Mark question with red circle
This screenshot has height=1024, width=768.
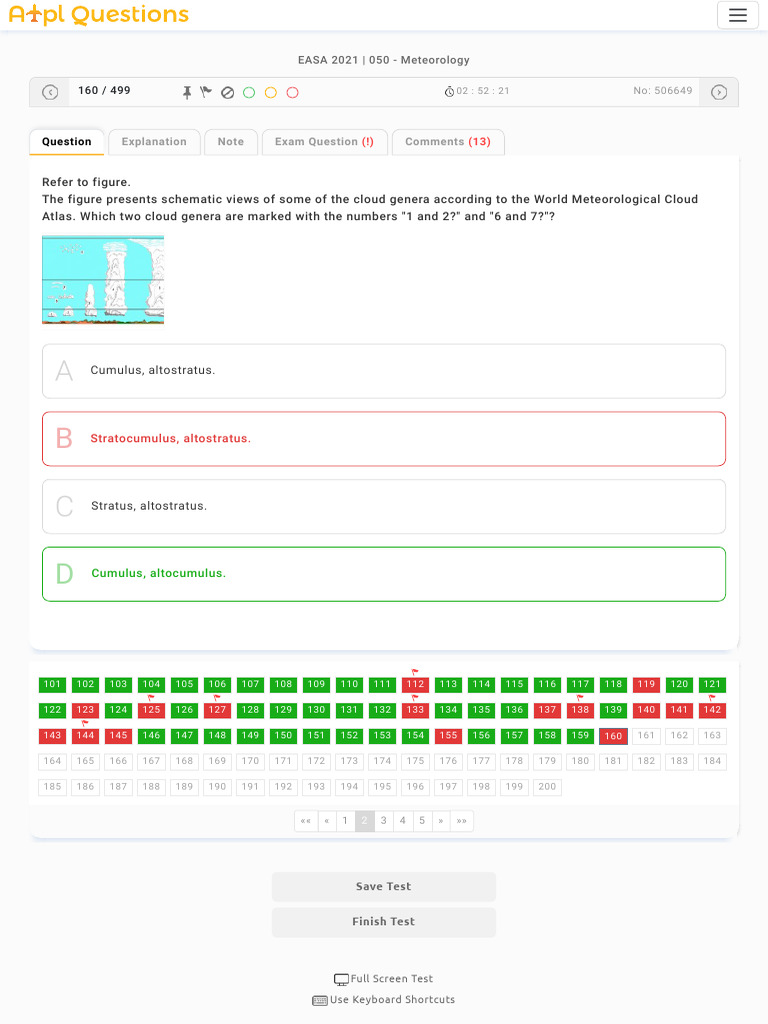293,92
